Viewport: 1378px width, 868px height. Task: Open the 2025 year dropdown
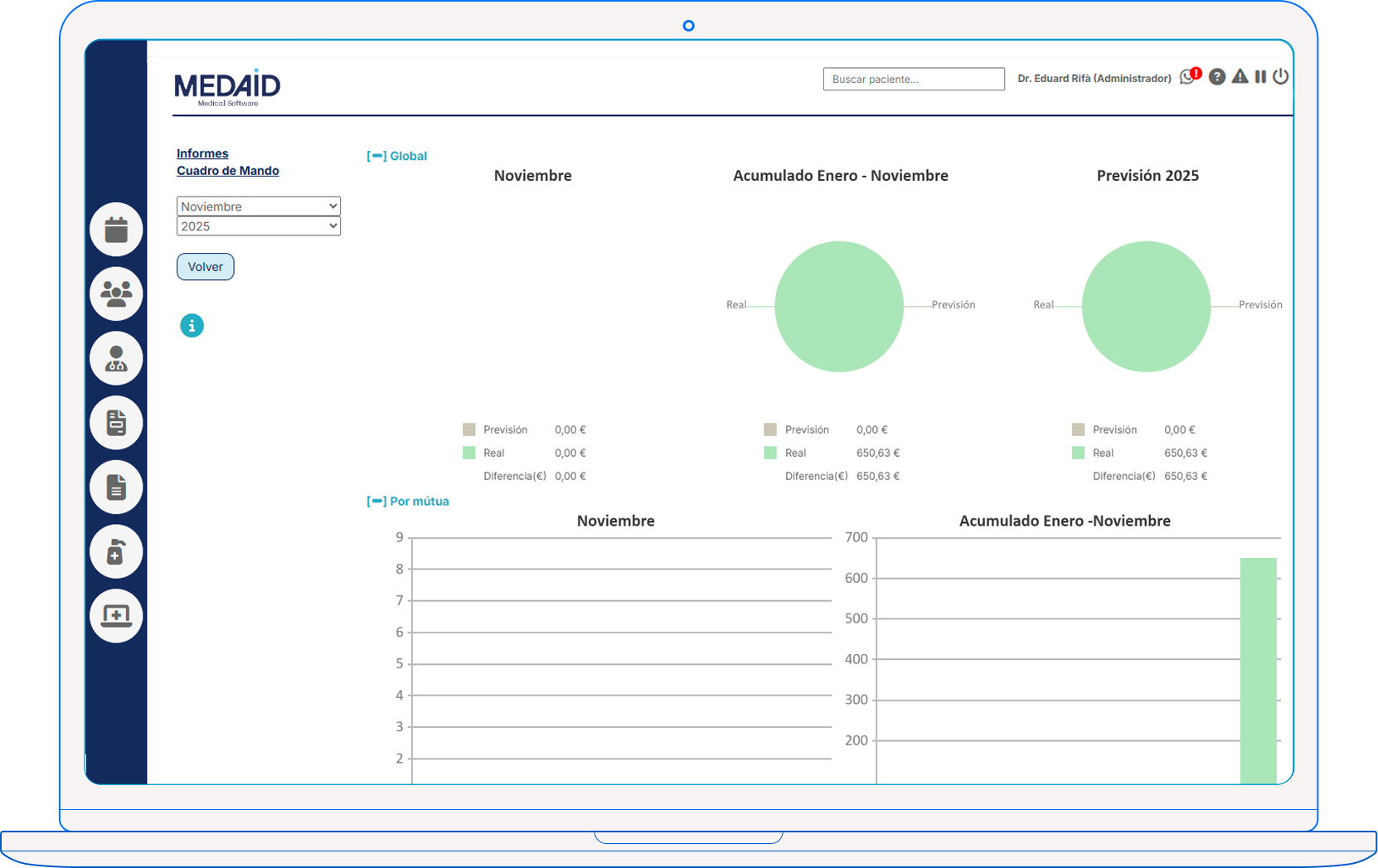coord(259,226)
